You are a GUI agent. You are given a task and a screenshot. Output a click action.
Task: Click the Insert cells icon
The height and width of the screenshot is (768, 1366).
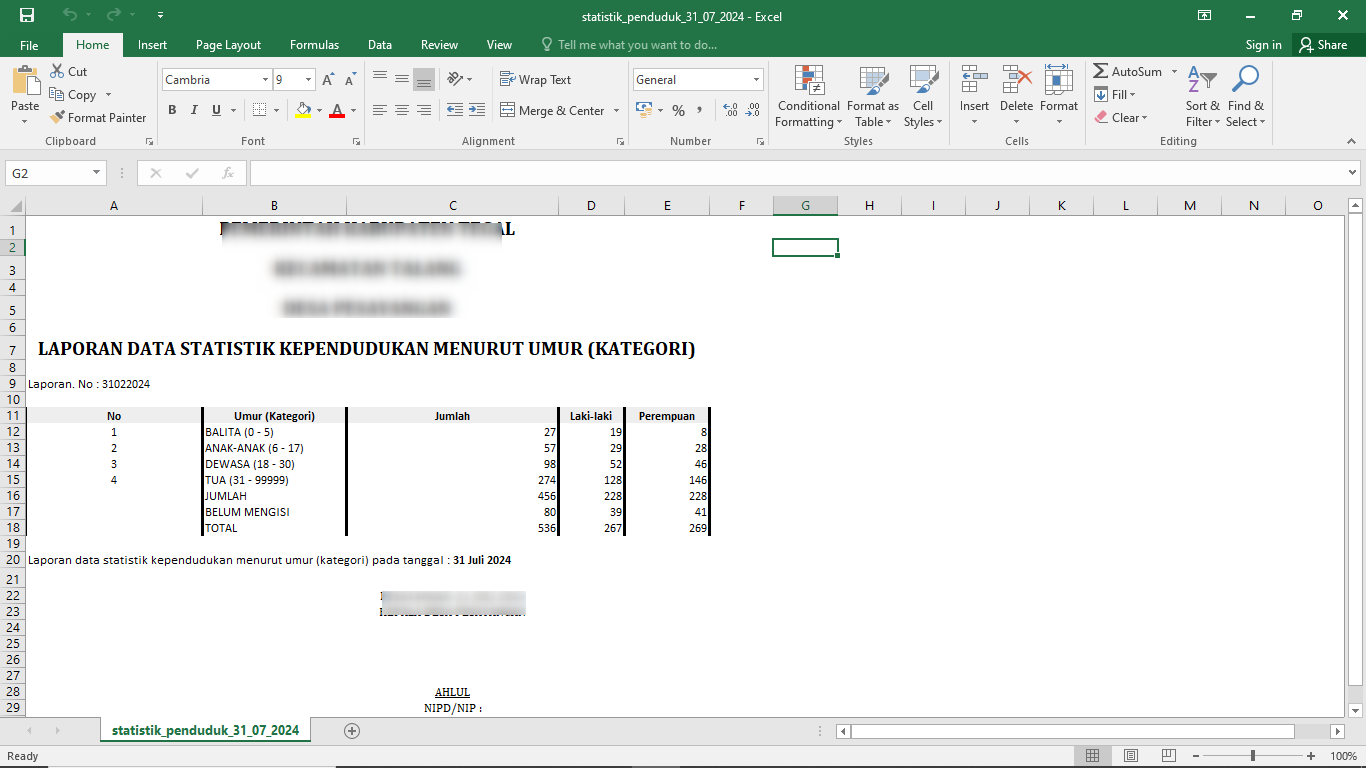pyautogui.click(x=974, y=80)
